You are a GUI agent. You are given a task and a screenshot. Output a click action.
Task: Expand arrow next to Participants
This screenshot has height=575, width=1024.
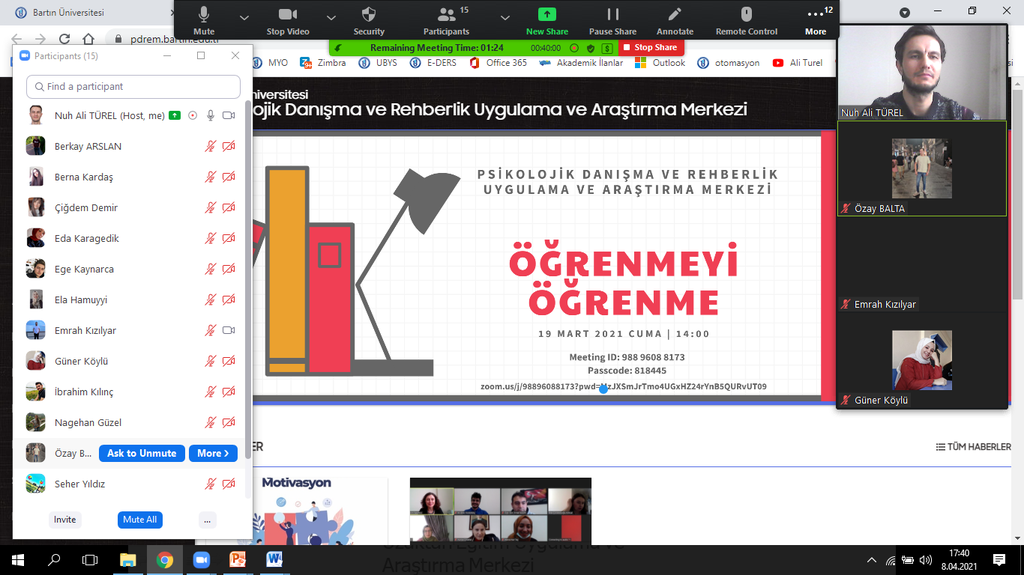tap(505, 18)
